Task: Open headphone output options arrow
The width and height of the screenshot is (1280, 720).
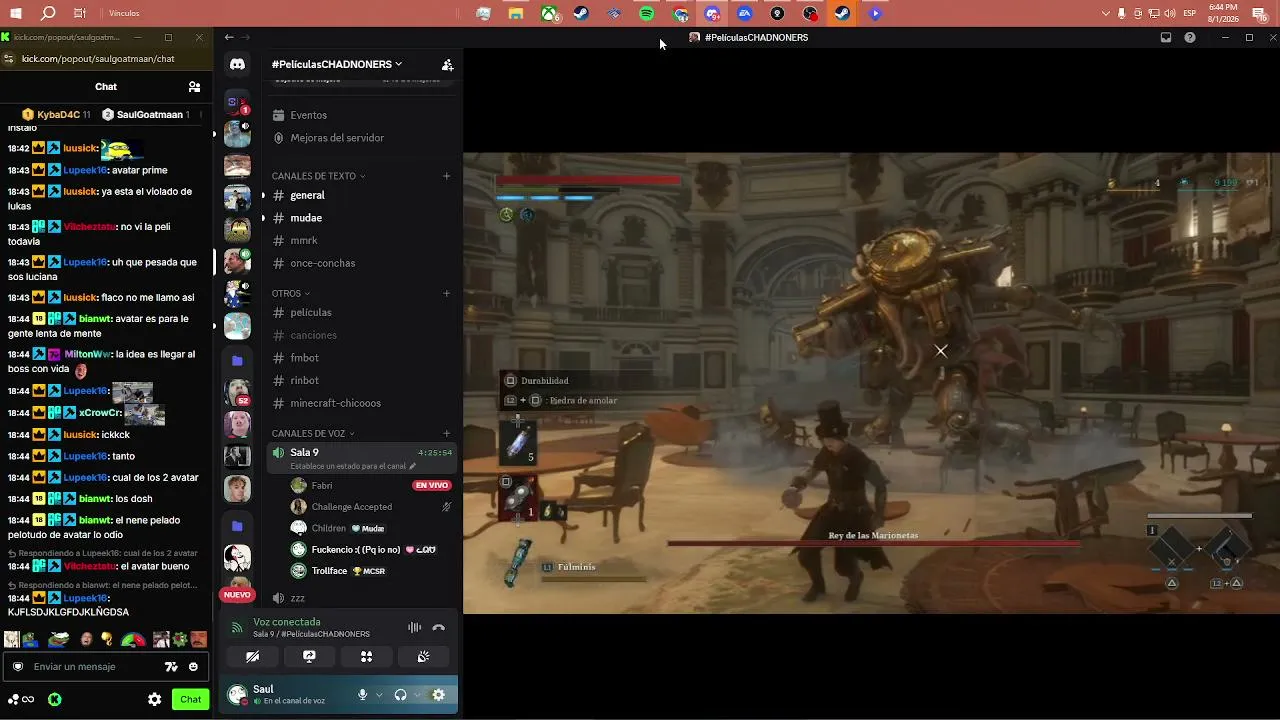Action: 417,695
